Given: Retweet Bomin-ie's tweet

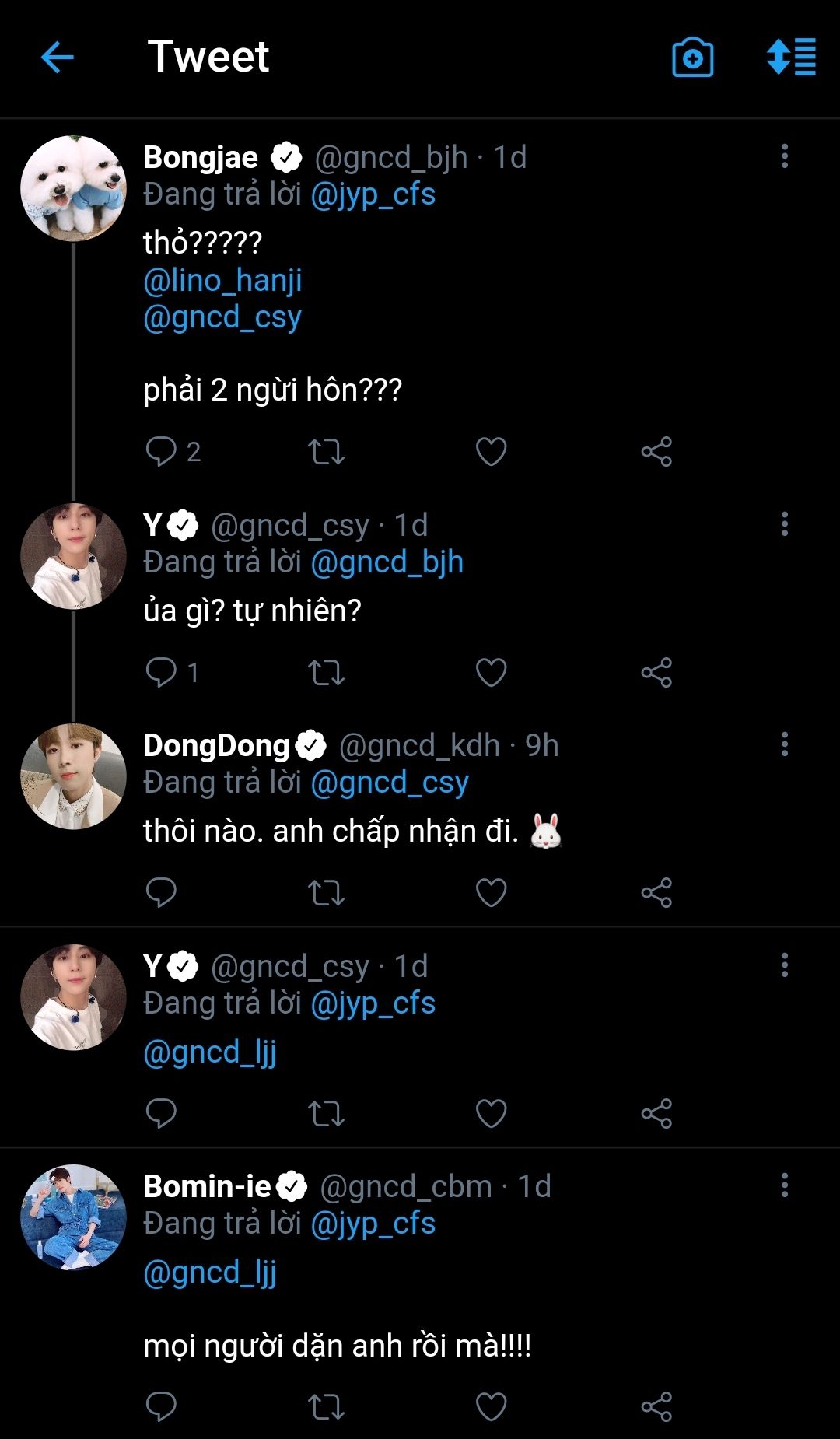Looking at the screenshot, I should click(x=326, y=1406).
